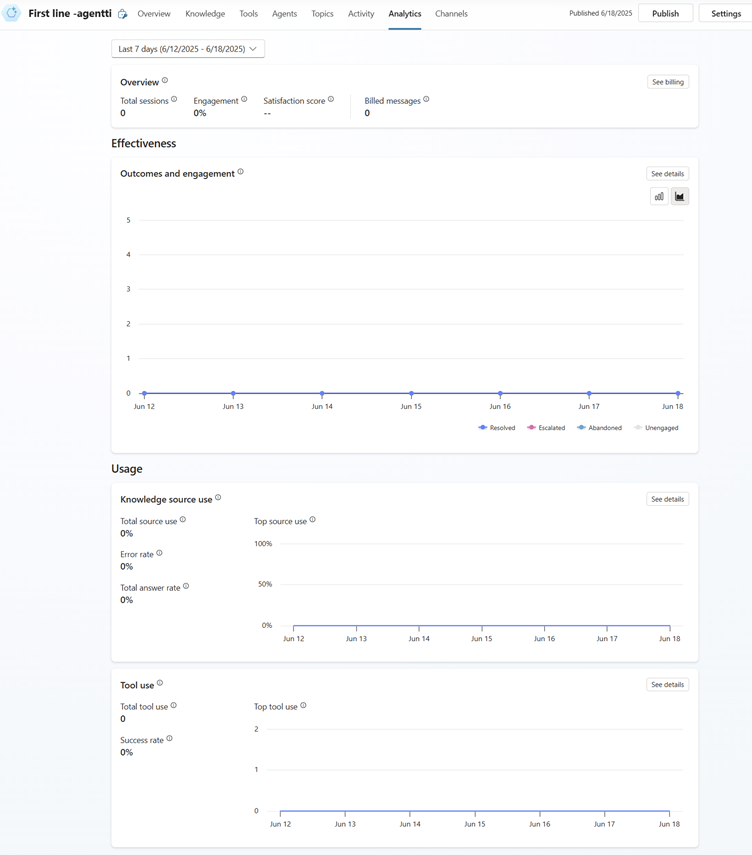Open the Channels tab
The height and width of the screenshot is (855, 752).
(x=451, y=14)
